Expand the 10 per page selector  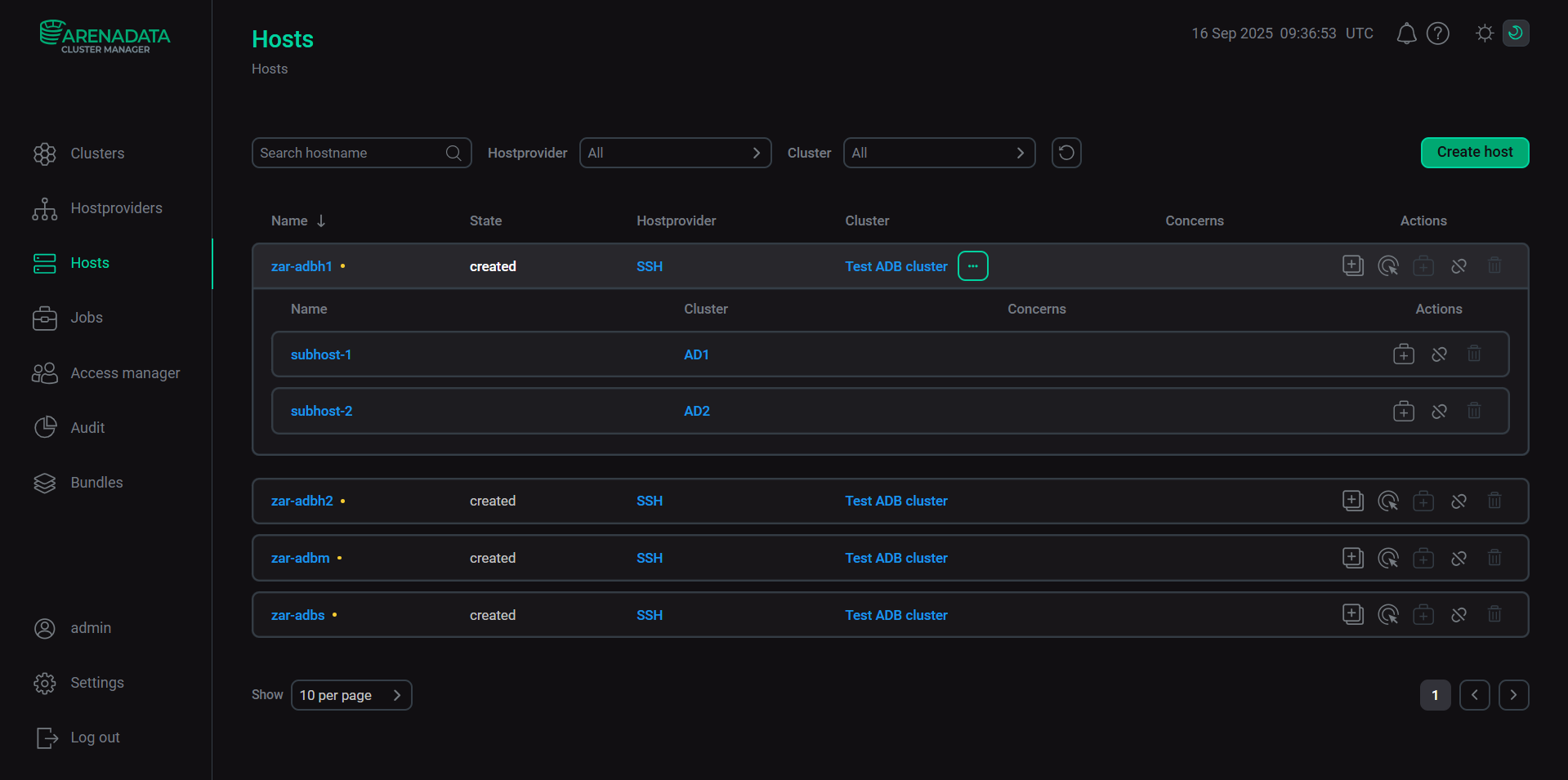click(x=351, y=695)
